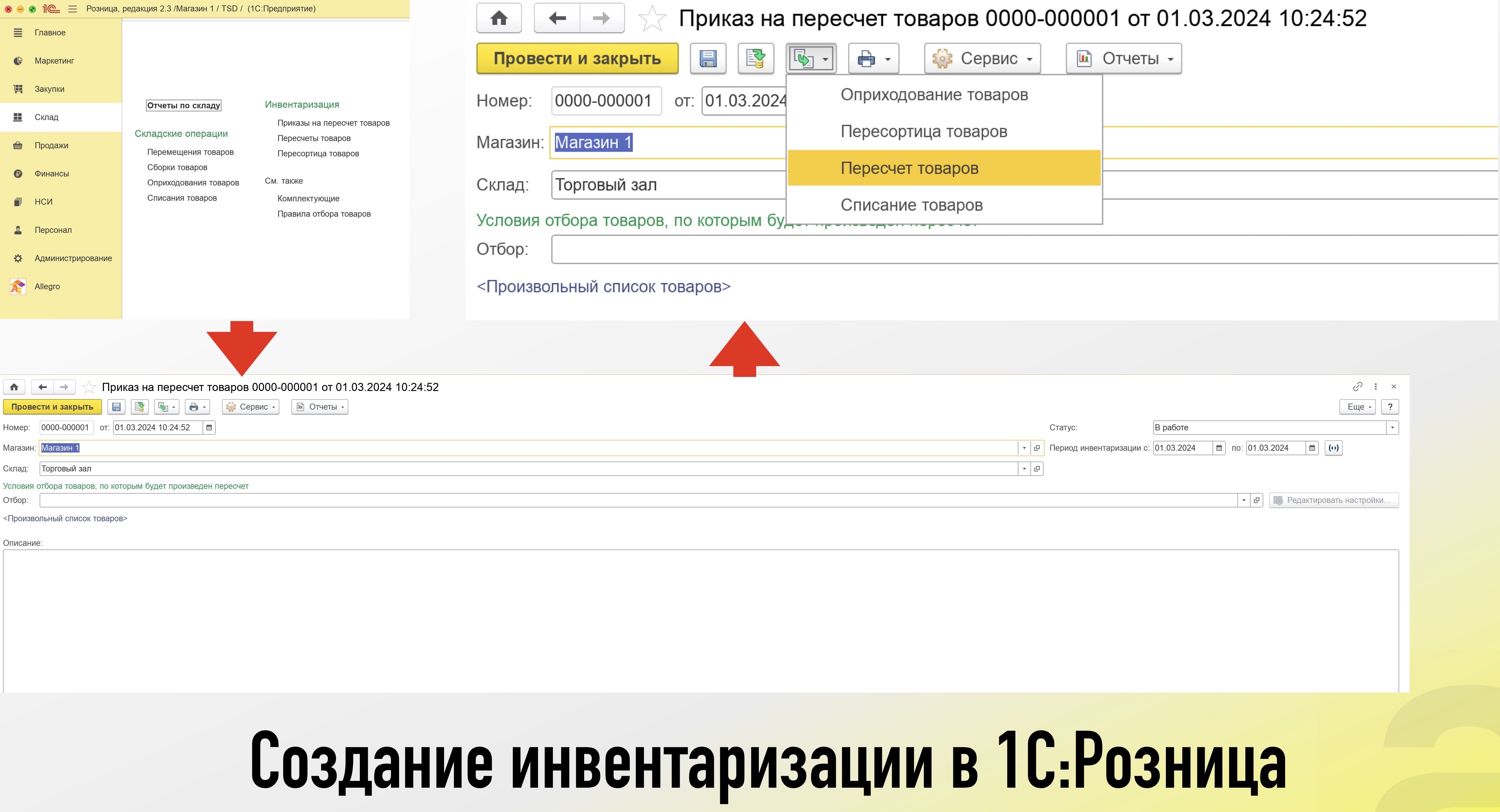This screenshot has height=812, width=1500.
Task: Open the Отчеты по складу link
Action: pyautogui.click(x=183, y=105)
